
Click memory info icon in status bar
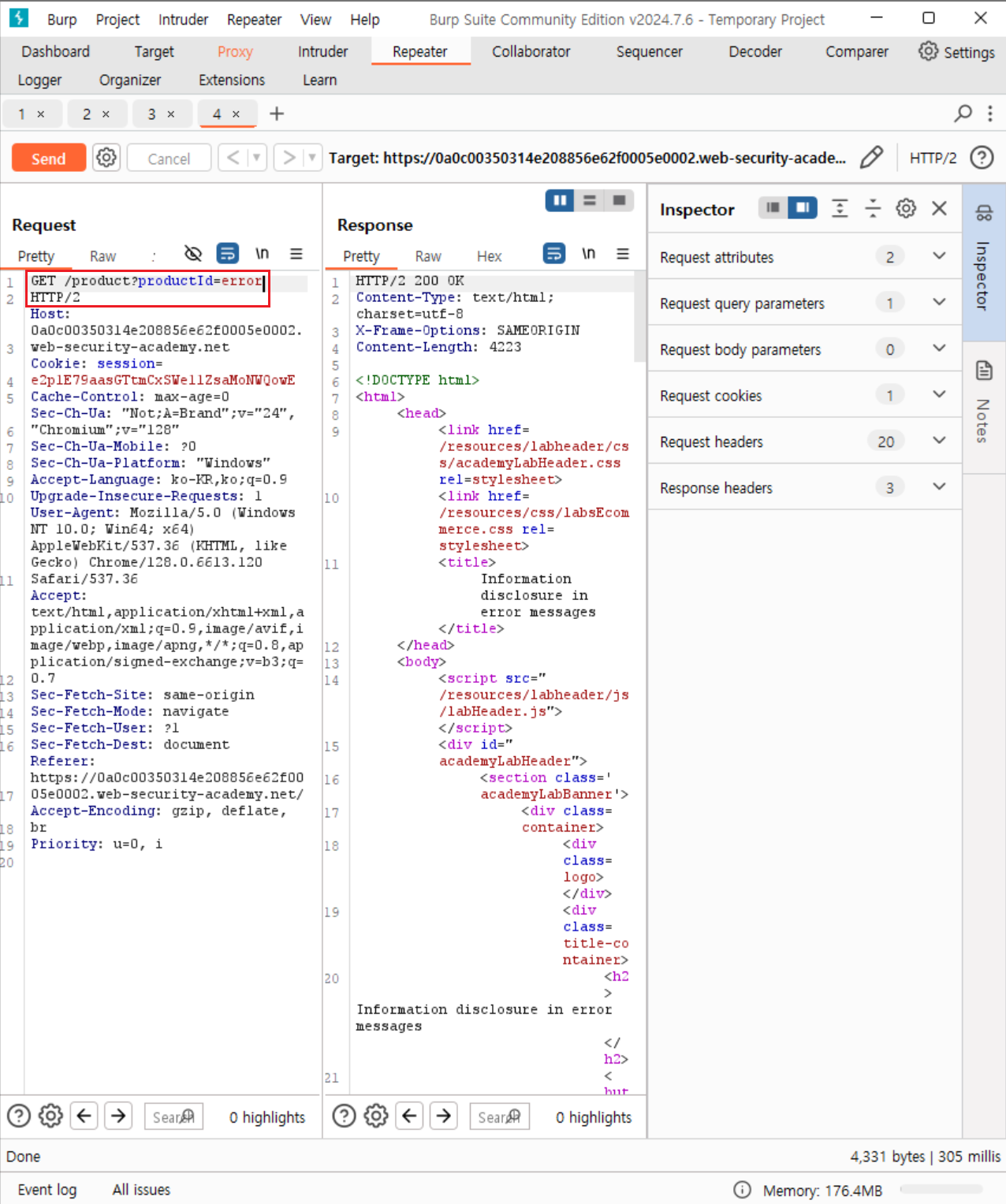tap(743, 1190)
